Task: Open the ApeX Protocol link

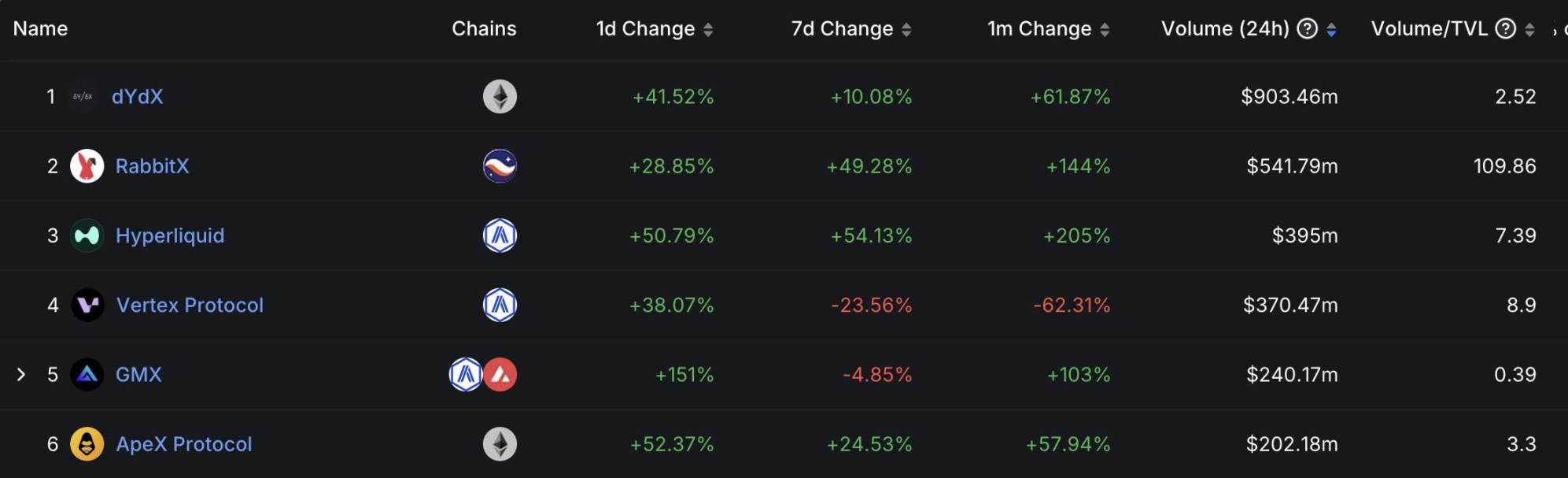Action: [184, 444]
